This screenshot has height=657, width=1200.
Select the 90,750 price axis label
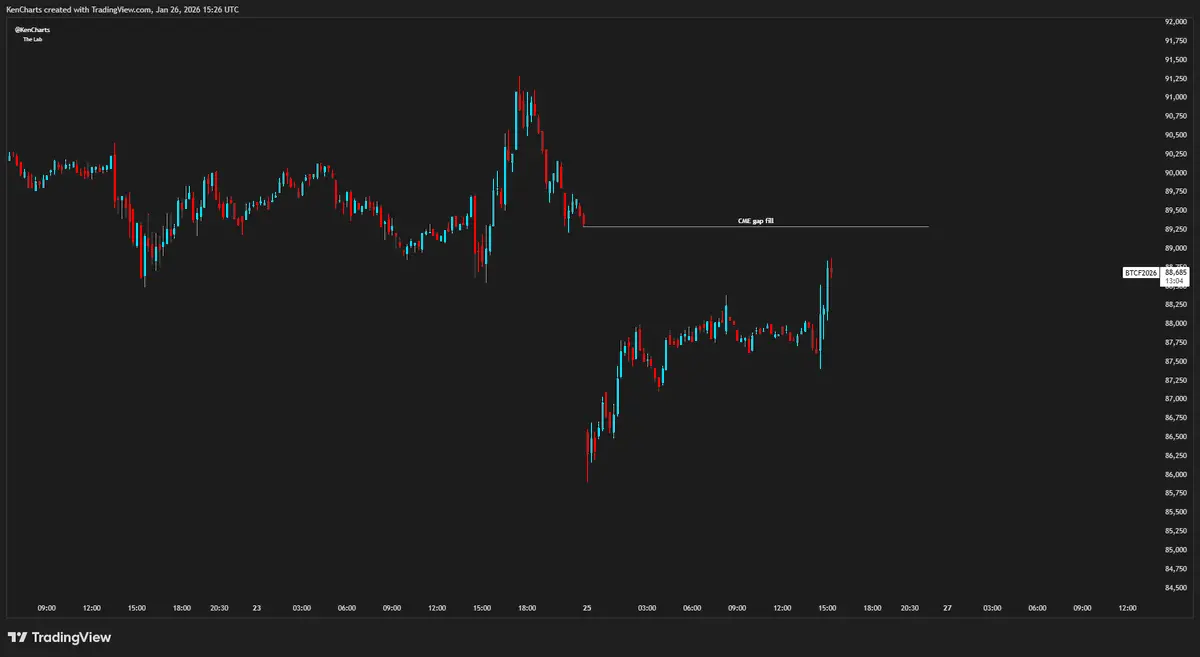click(1176, 116)
